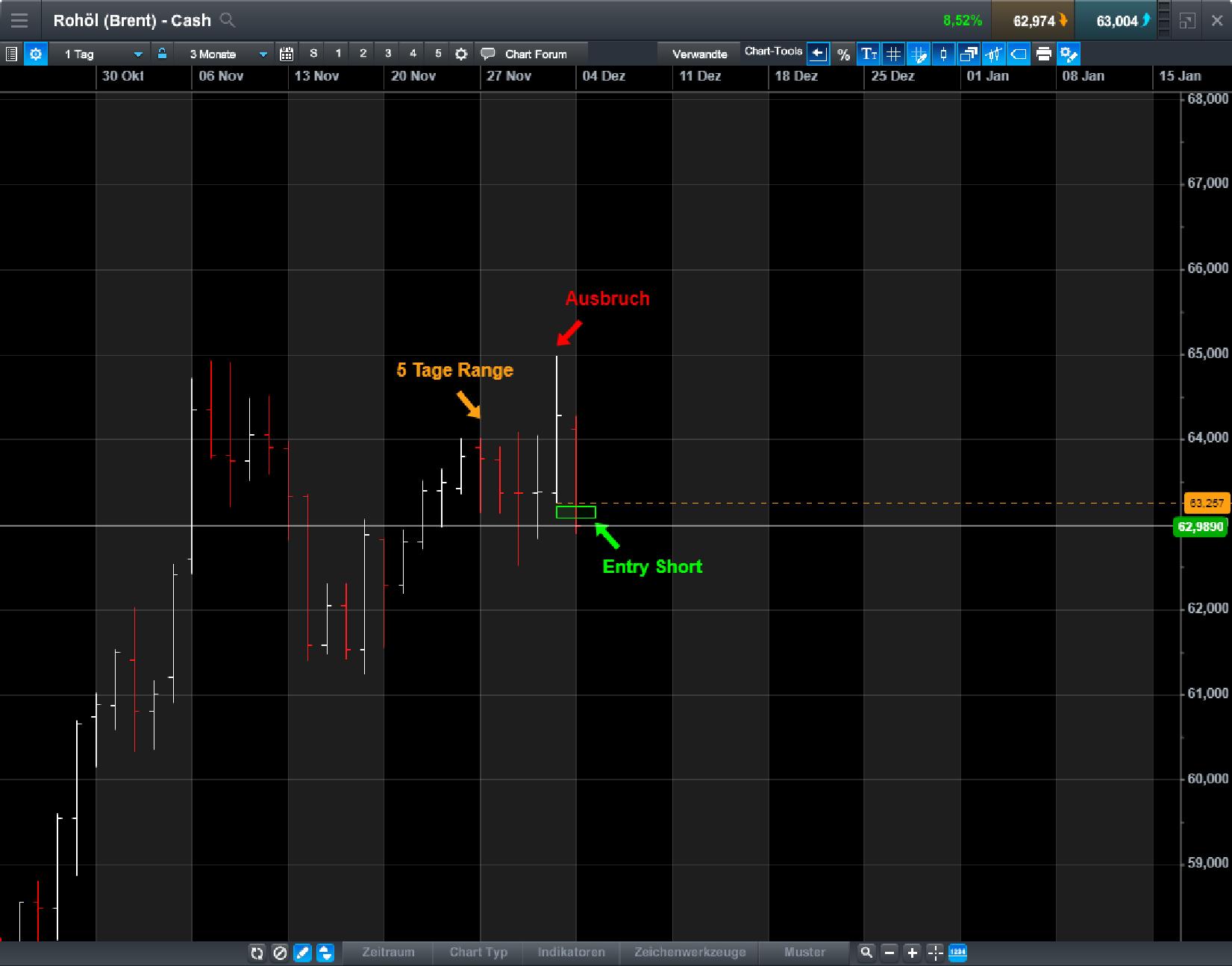Print the Brent chart
This screenshot has height=966, width=1232.
tap(1044, 53)
